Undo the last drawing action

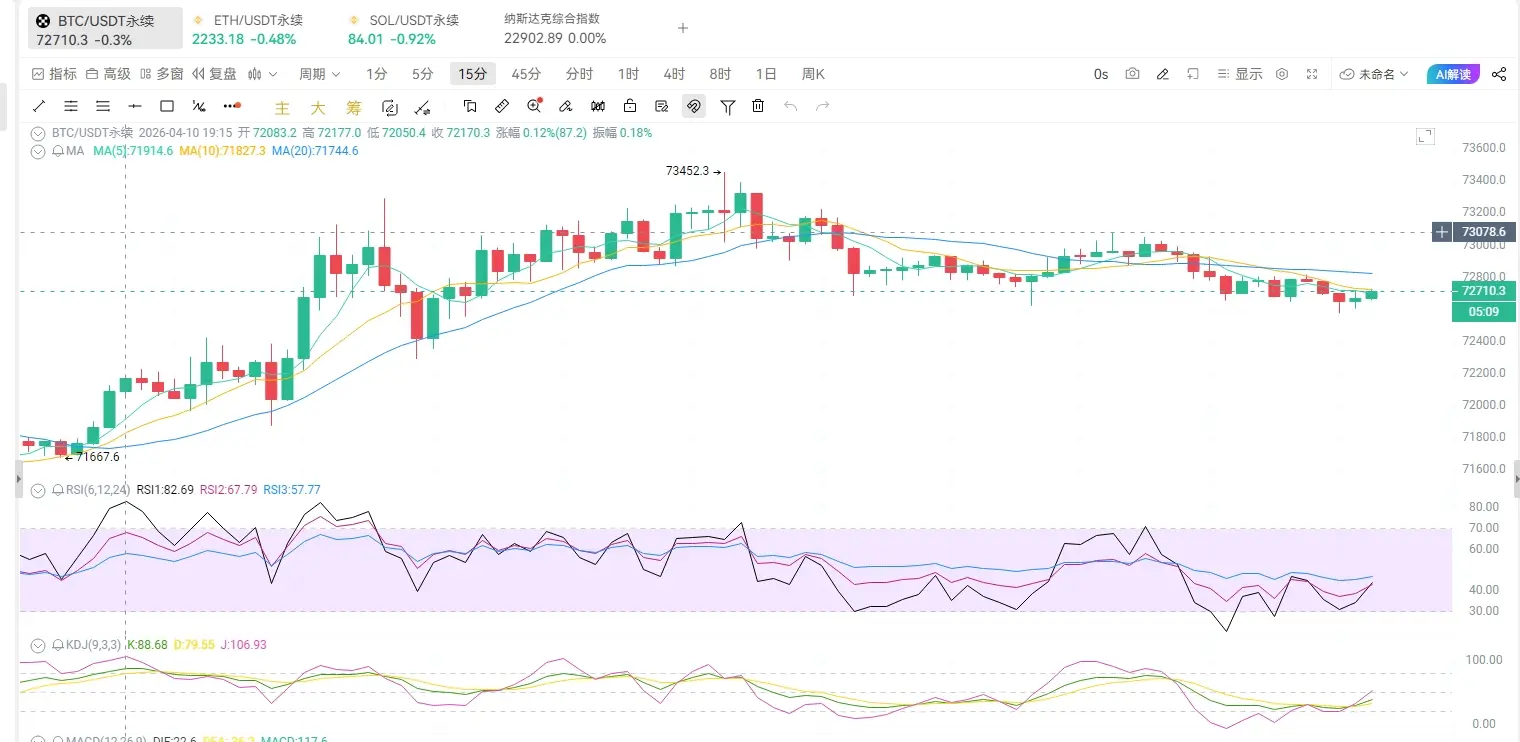tap(790, 106)
